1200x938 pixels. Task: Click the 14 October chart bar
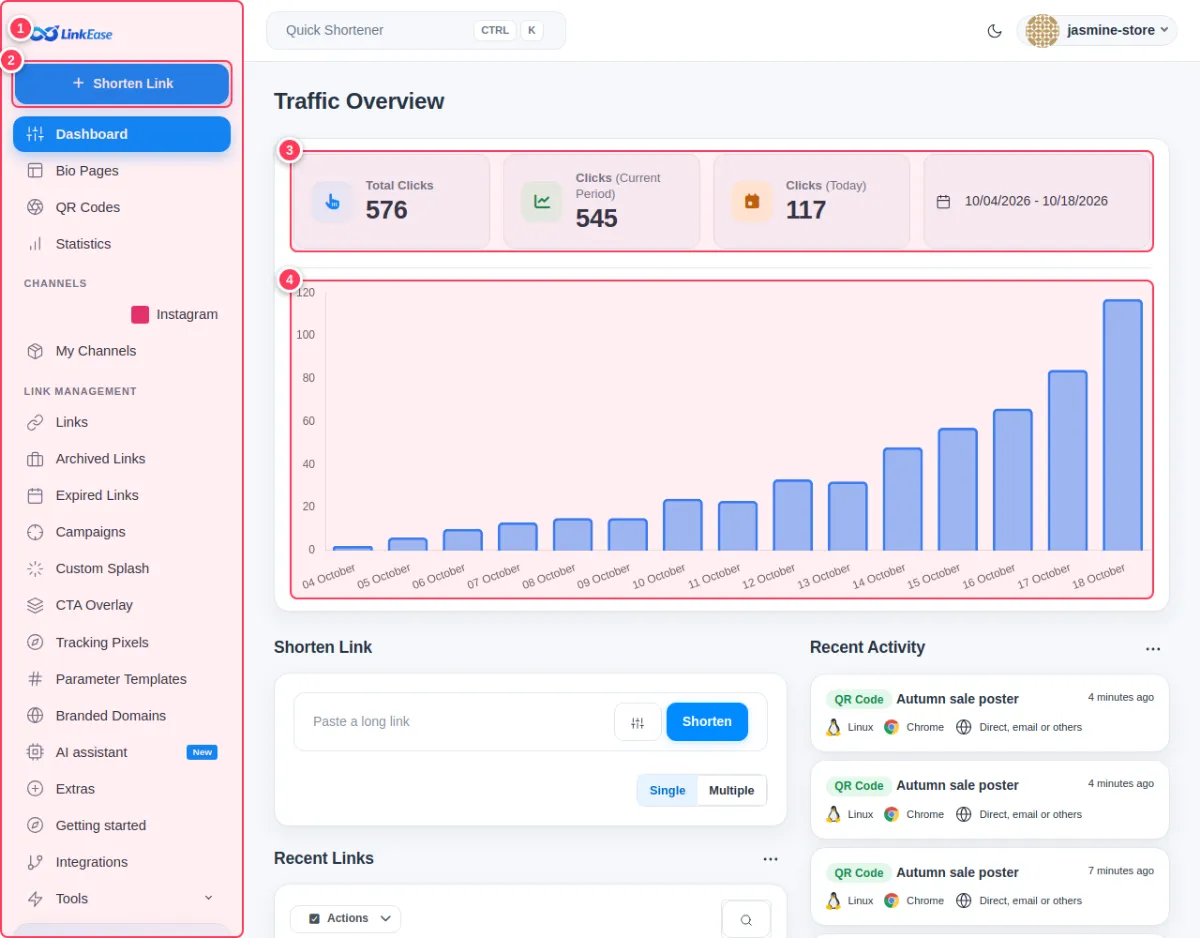902,499
